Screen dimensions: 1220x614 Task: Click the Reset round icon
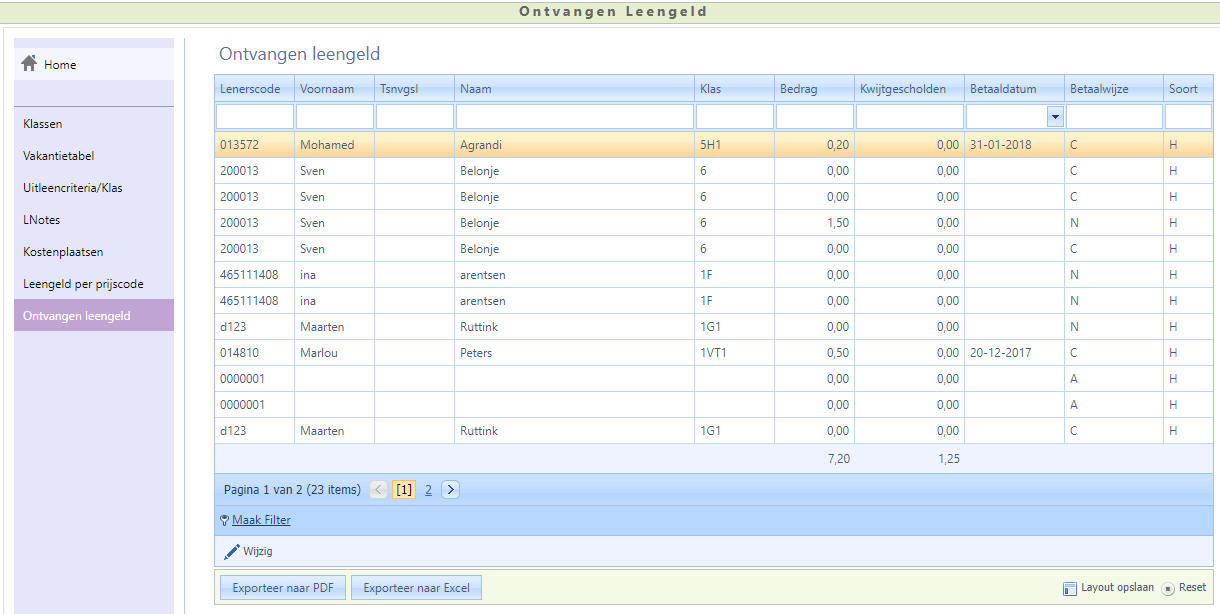coord(1167,588)
